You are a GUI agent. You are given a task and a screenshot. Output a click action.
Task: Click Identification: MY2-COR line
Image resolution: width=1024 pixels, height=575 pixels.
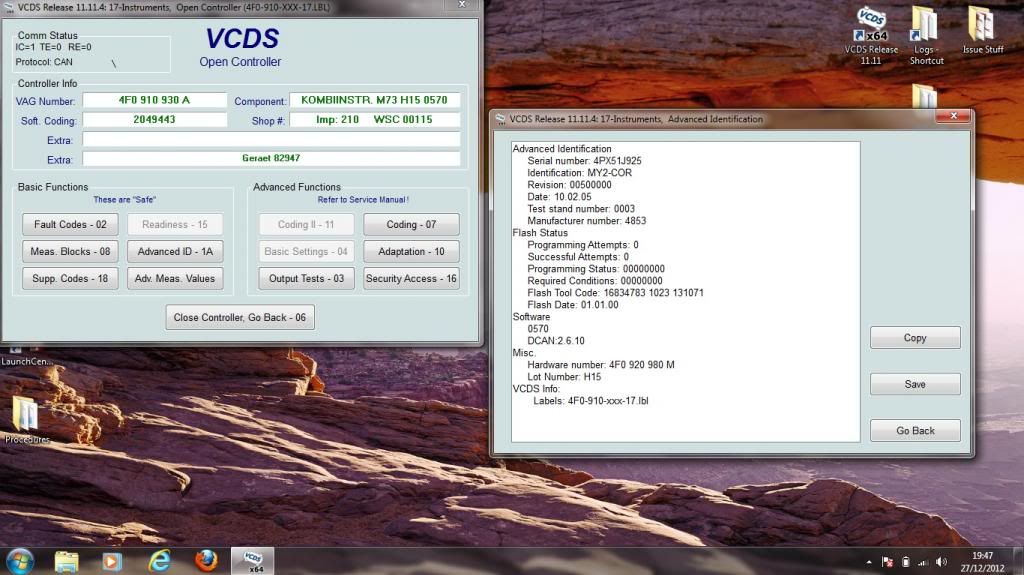[x=580, y=172]
